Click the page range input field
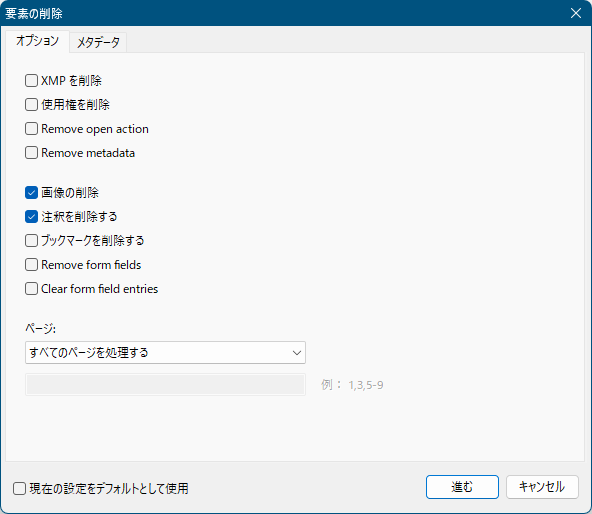The image size is (592, 514). pos(165,385)
